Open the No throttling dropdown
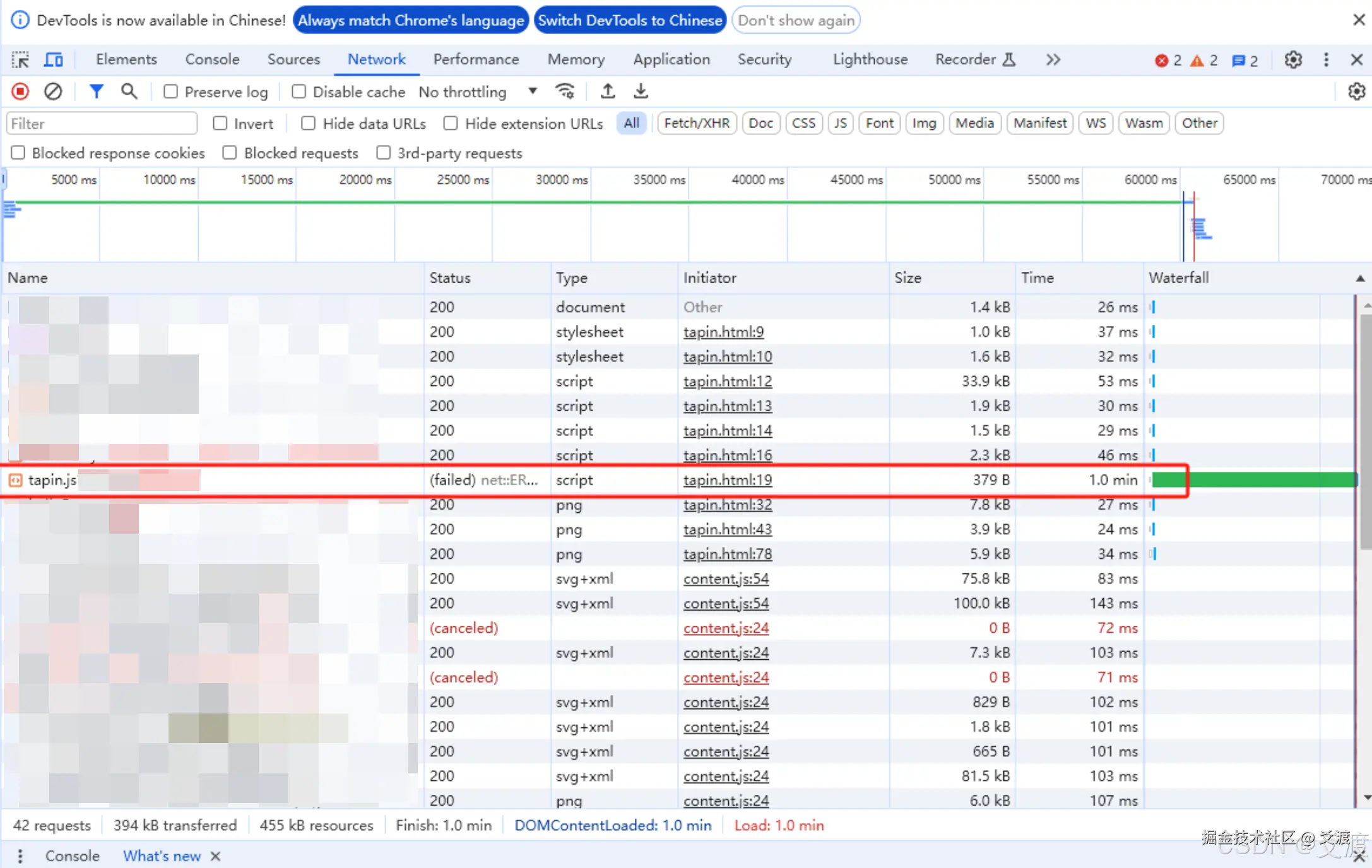The image size is (1372, 868). 478,92
